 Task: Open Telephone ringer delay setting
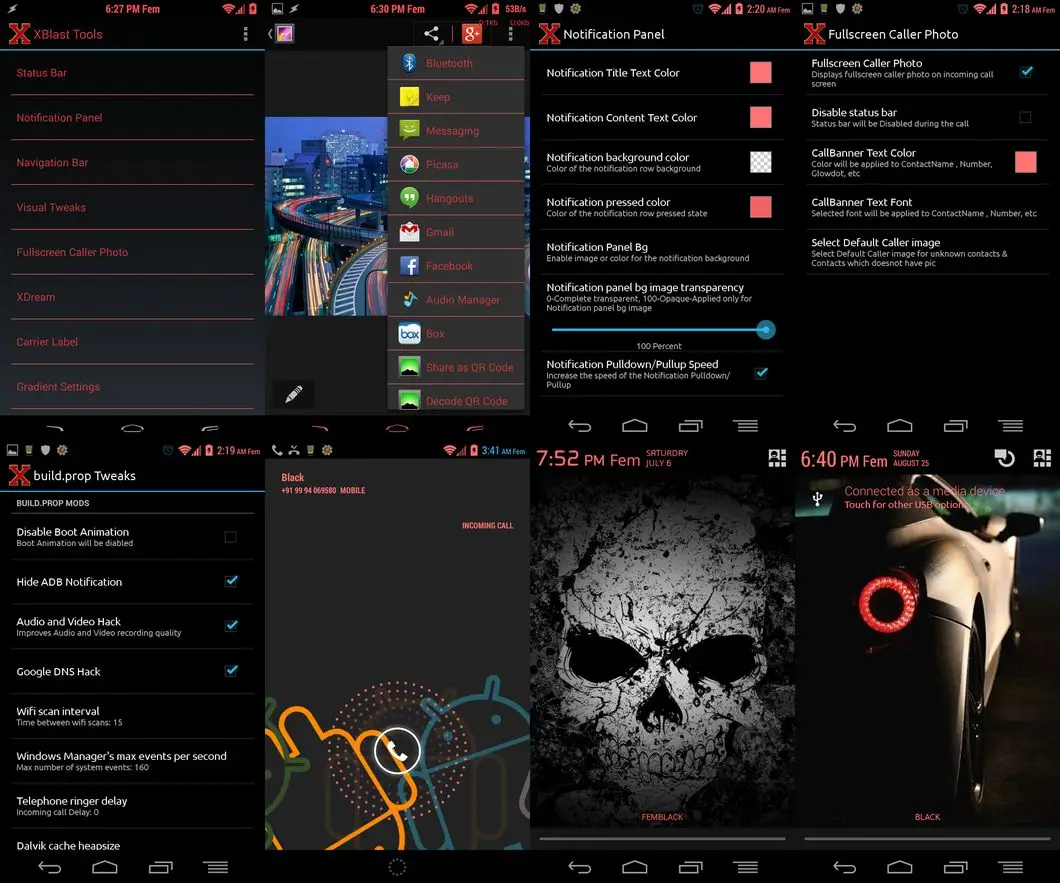132,806
